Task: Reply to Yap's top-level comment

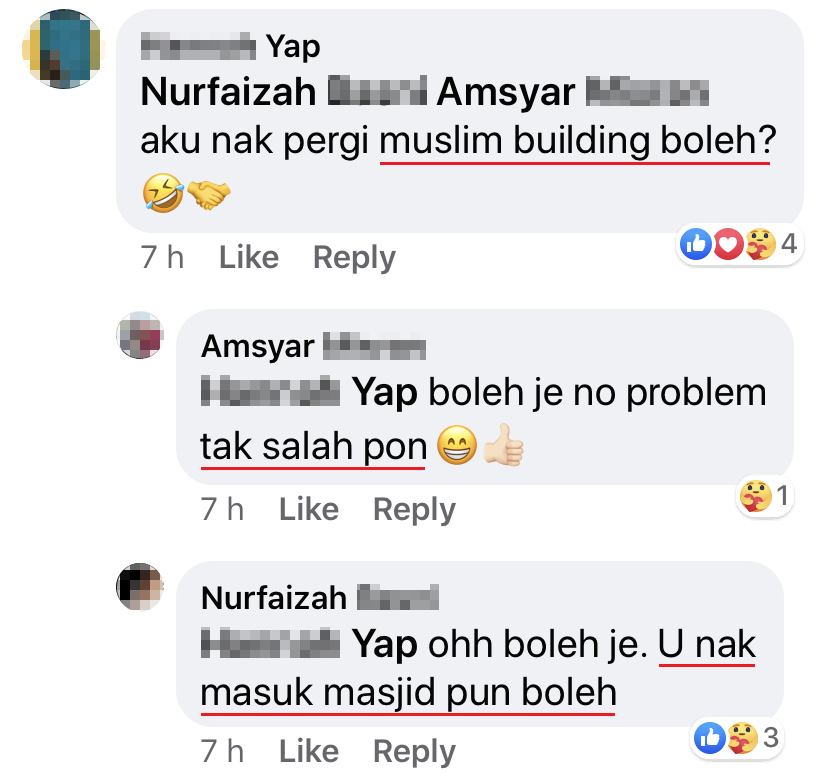Action: point(354,258)
